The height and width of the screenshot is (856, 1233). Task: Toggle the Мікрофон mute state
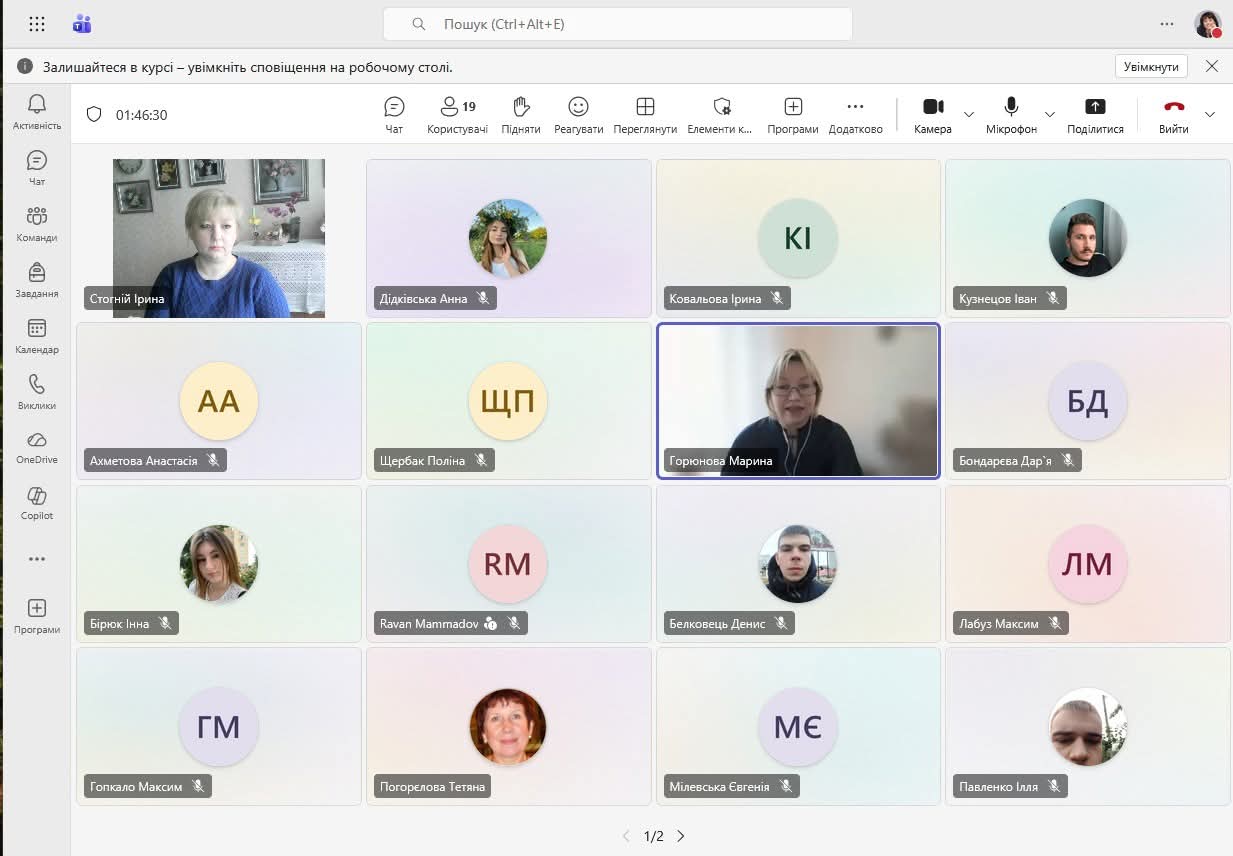tap(1011, 114)
